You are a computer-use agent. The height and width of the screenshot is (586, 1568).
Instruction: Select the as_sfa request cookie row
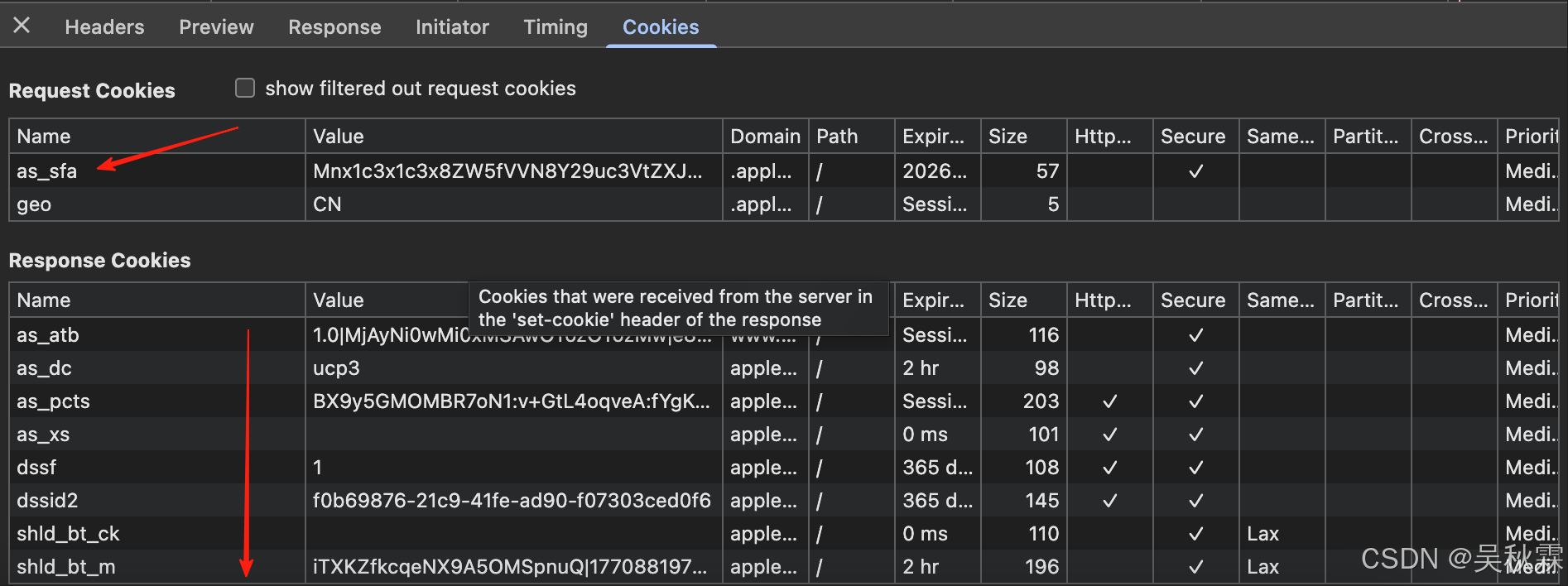click(47, 171)
